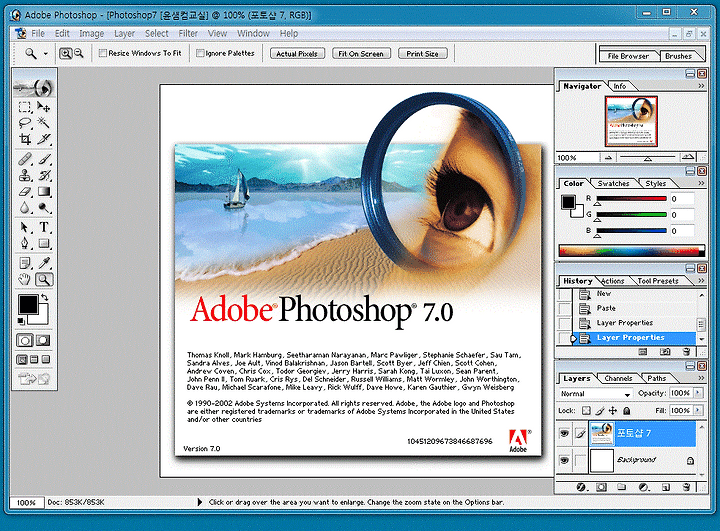The width and height of the screenshot is (720, 531).
Task: Delete current layer with Layers trash icon
Action: point(686,487)
